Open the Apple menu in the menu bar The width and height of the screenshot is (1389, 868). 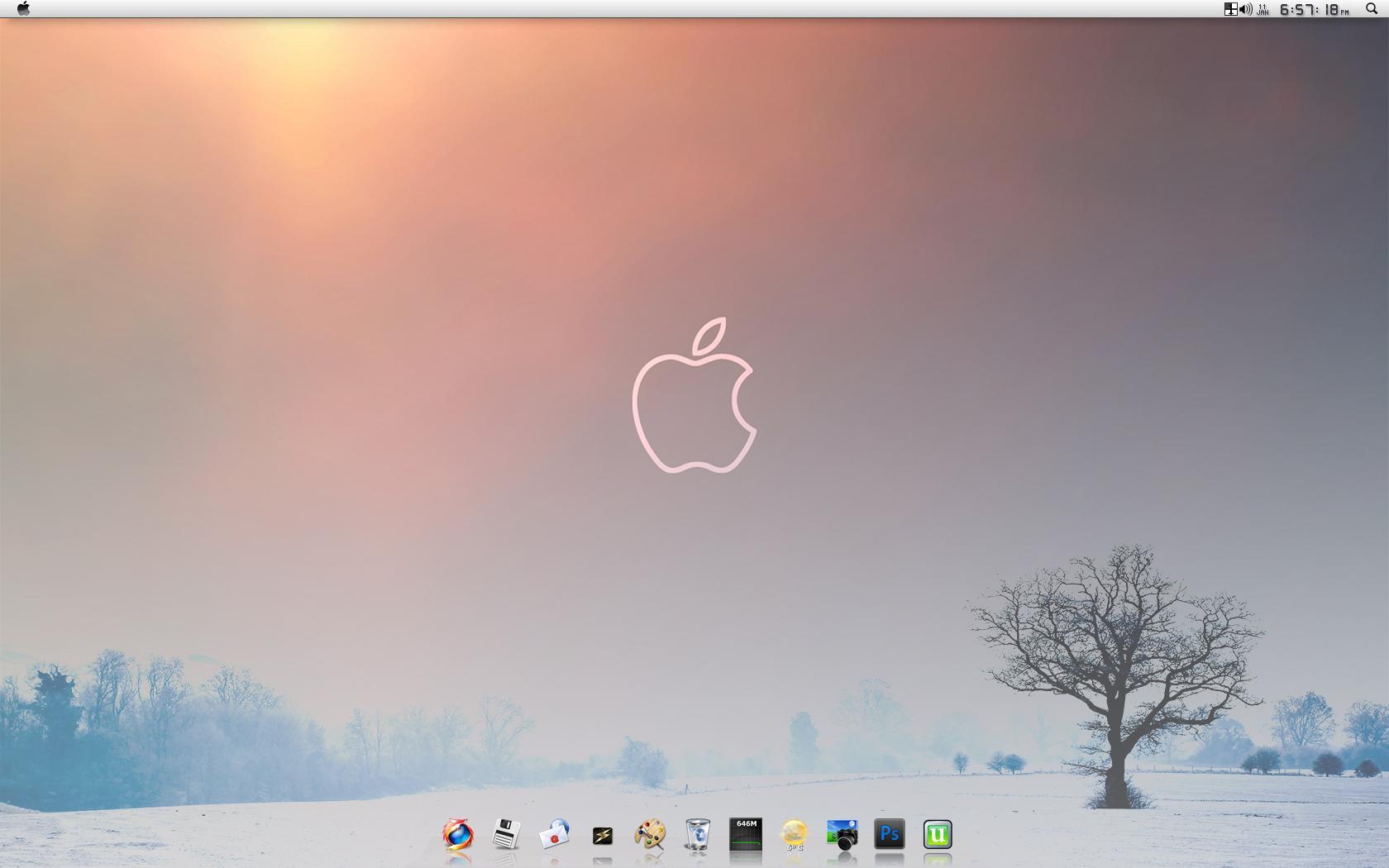click(23, 9)
